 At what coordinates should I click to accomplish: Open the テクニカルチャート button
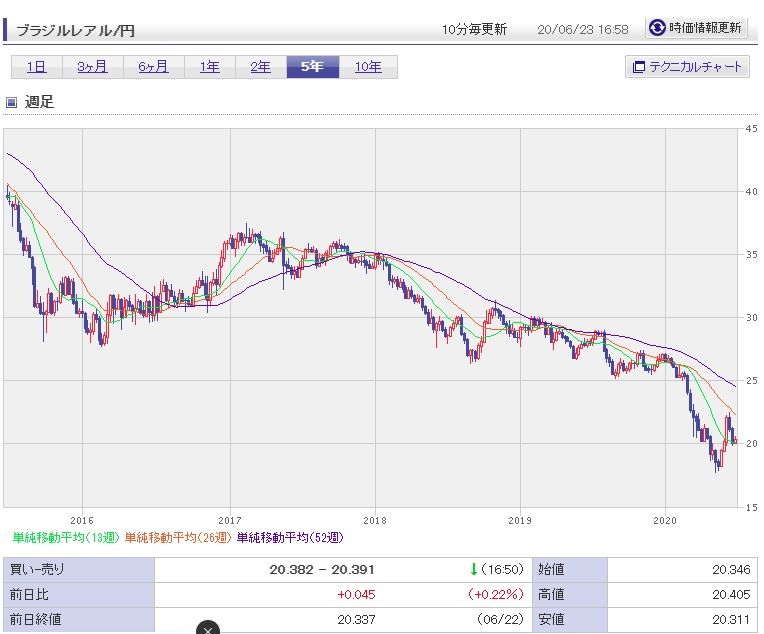tap(686, 67)
